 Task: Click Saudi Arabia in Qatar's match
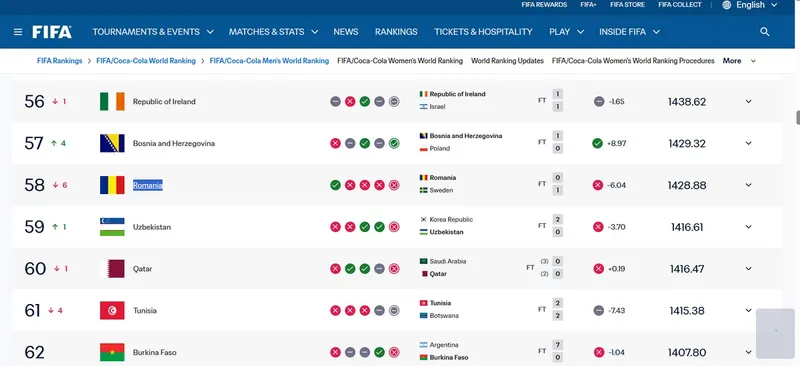click(447, 261)
